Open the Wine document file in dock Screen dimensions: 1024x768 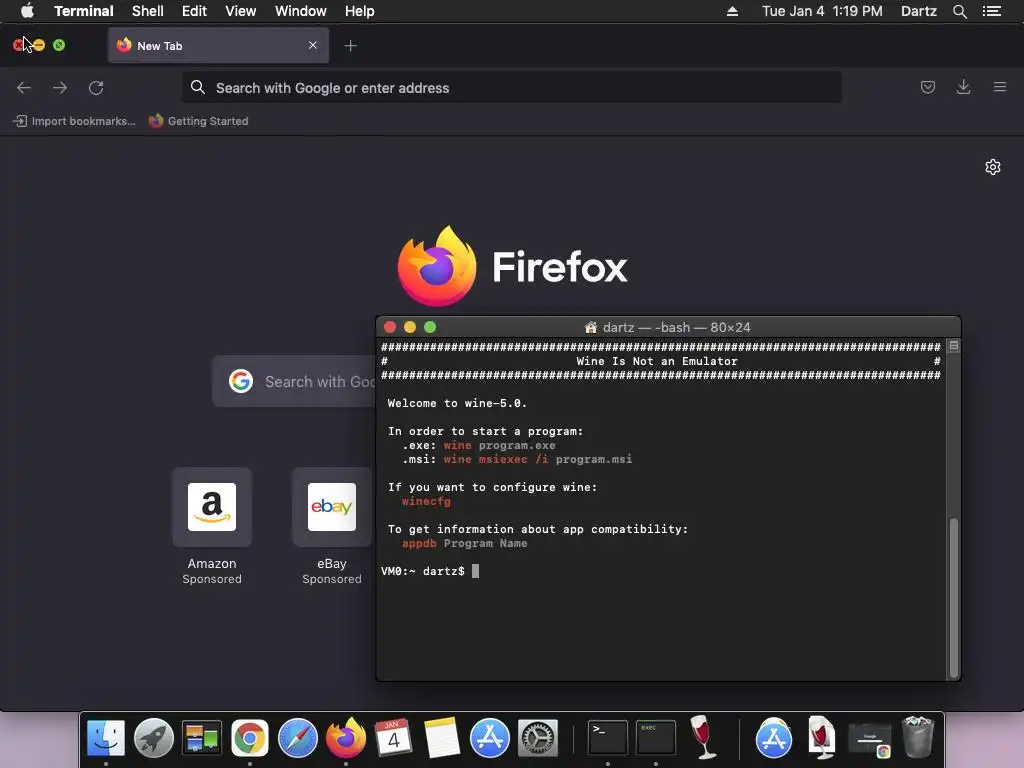[x=822, y=738]
